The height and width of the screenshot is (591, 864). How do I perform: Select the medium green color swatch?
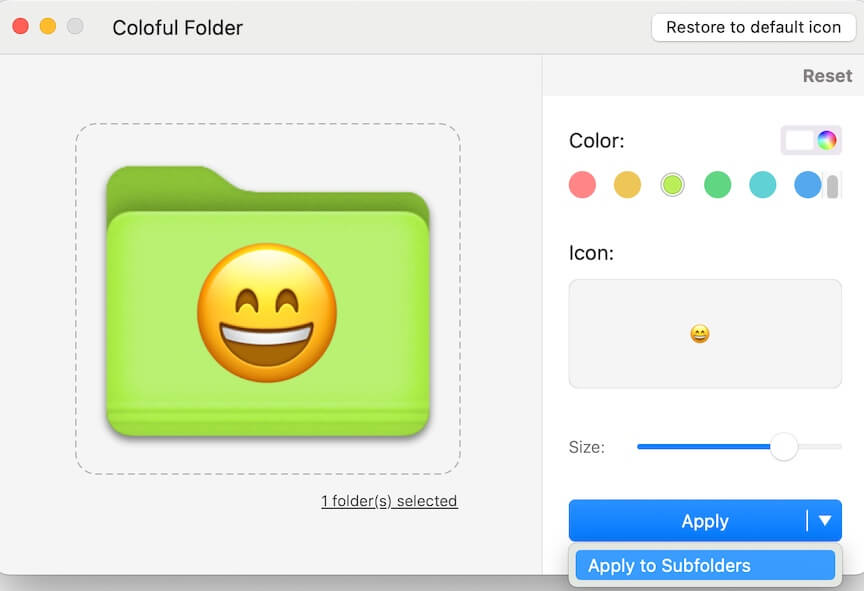point(717,185)
